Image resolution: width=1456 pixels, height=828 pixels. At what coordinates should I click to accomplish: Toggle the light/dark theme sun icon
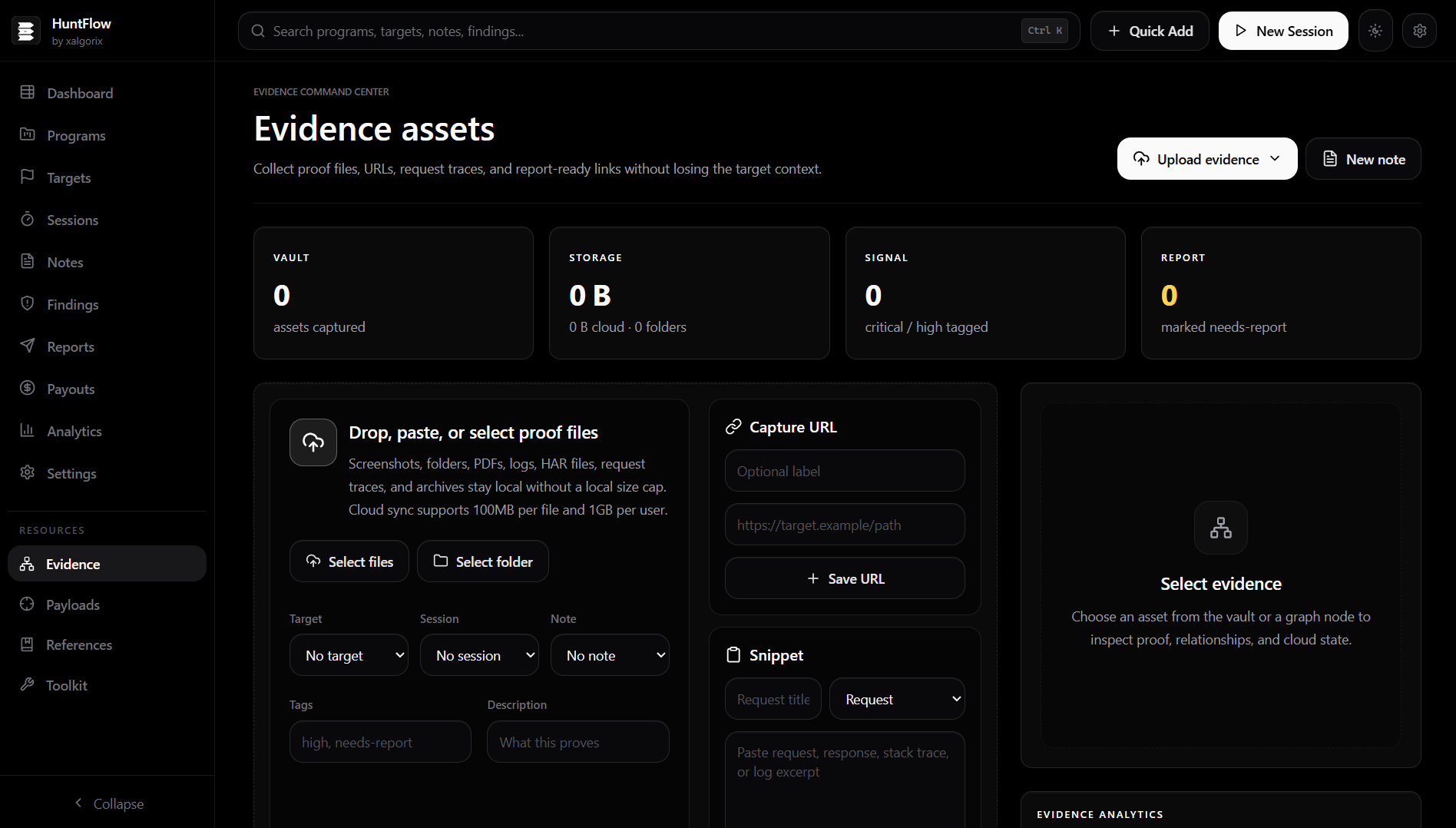pyautogui.click(x=1375, y=31)
